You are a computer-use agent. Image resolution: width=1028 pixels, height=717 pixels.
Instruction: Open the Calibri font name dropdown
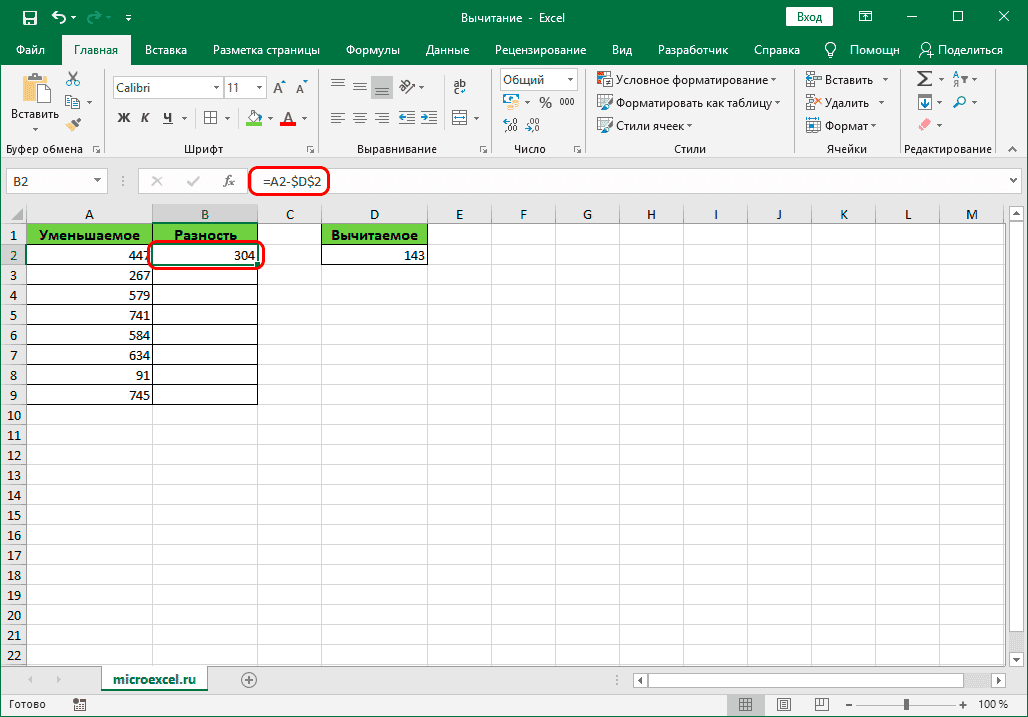click(214, 88)
